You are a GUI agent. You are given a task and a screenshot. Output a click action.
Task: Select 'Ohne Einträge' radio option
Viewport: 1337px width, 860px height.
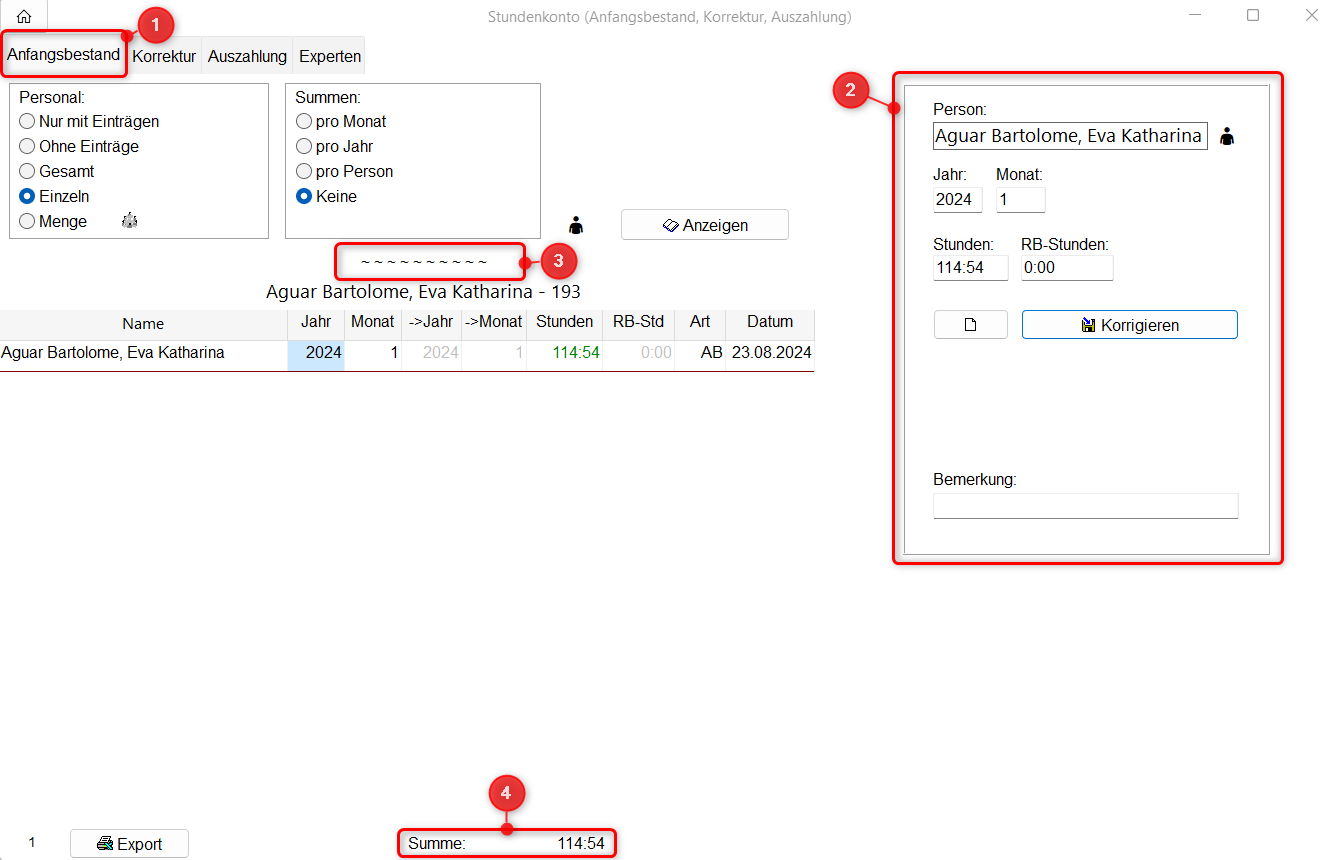pos(27,146)
